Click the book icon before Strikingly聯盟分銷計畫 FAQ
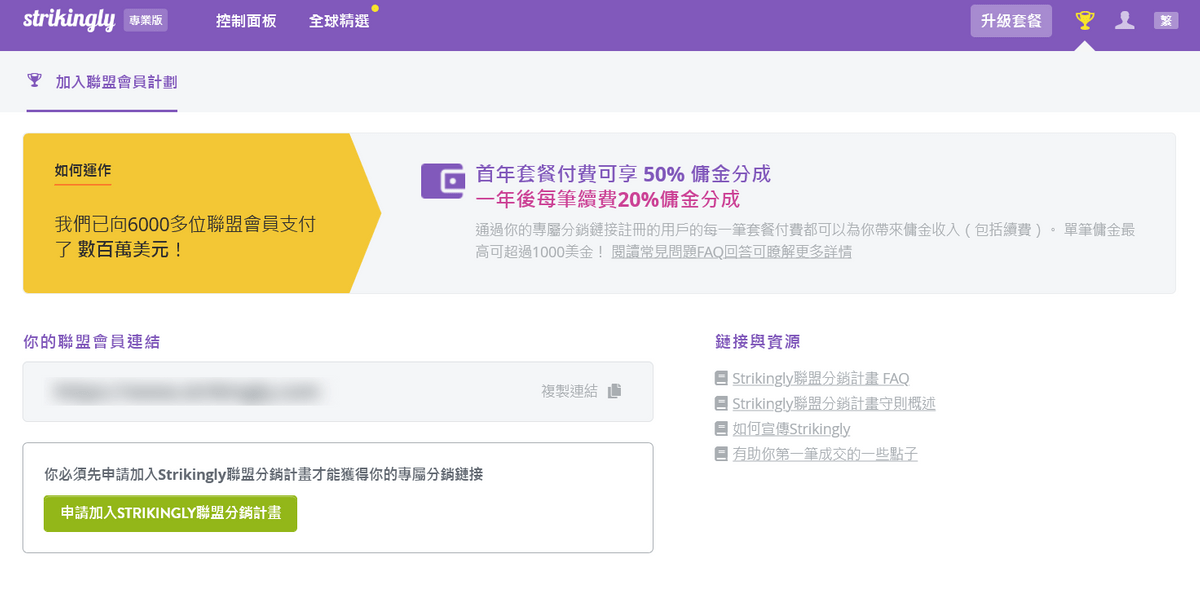1200x599 pixels. [721, 379]
